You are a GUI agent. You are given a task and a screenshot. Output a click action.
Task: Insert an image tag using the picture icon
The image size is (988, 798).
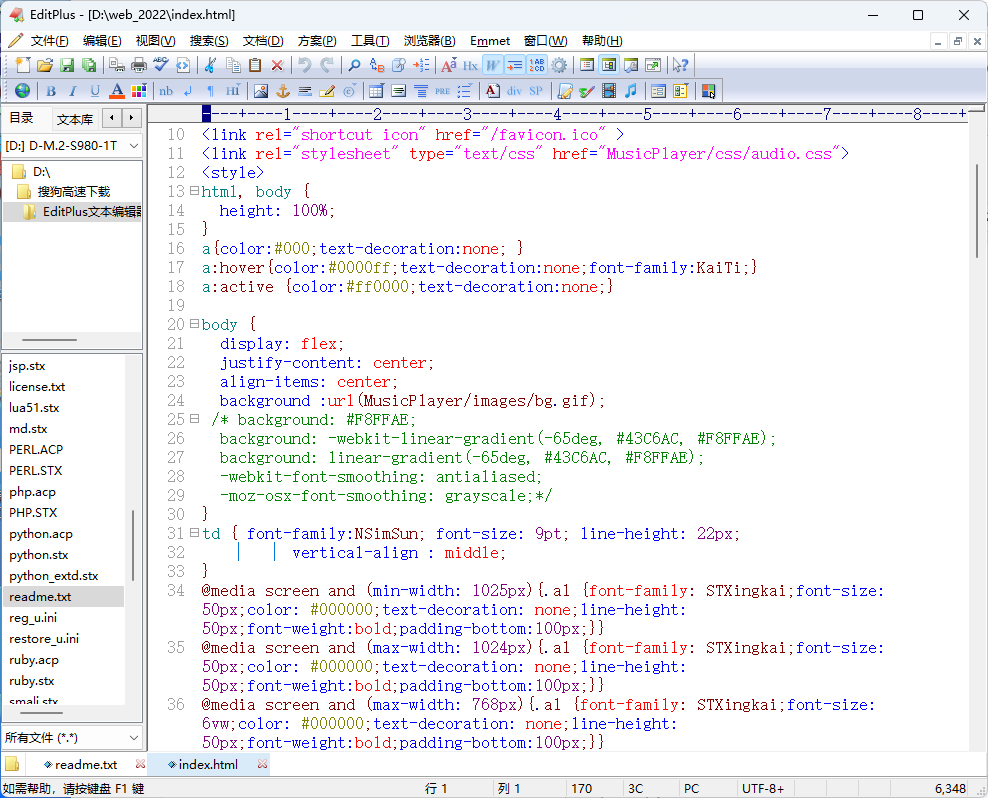coord(261,91)
